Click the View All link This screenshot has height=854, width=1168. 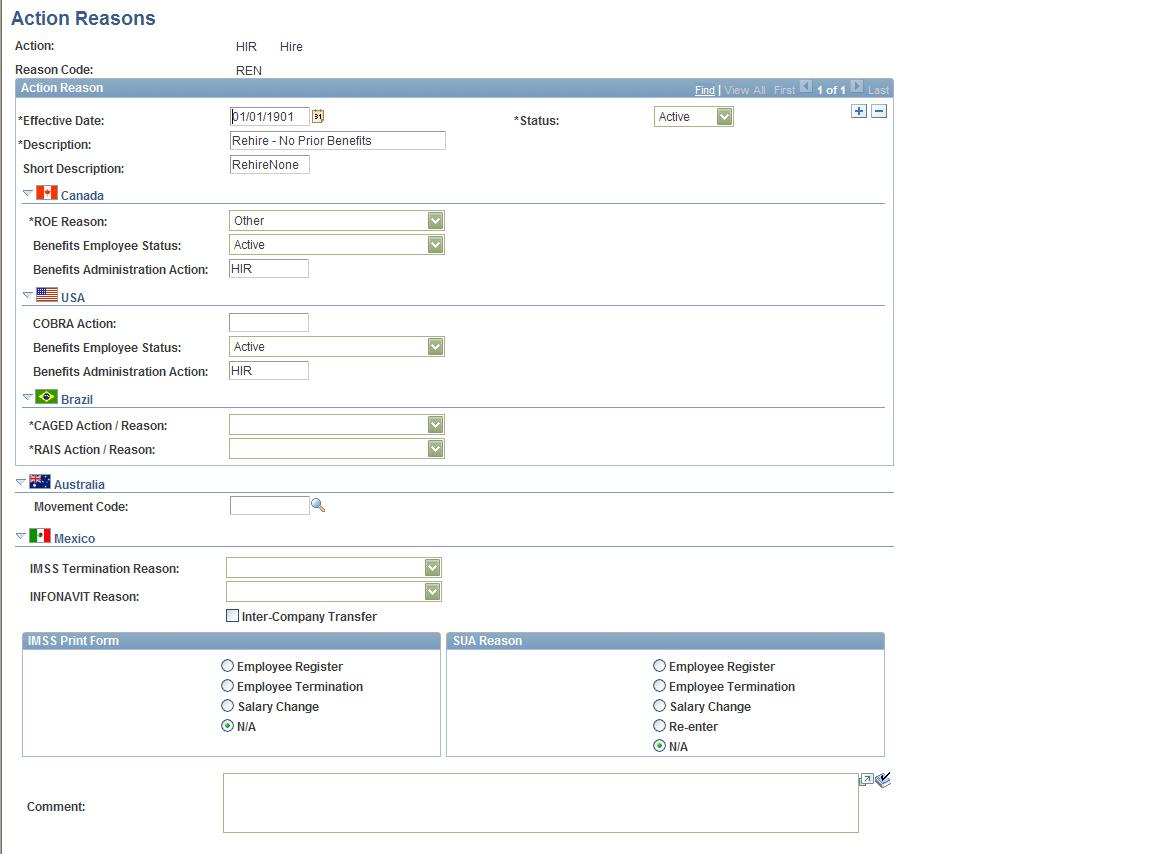745,90
